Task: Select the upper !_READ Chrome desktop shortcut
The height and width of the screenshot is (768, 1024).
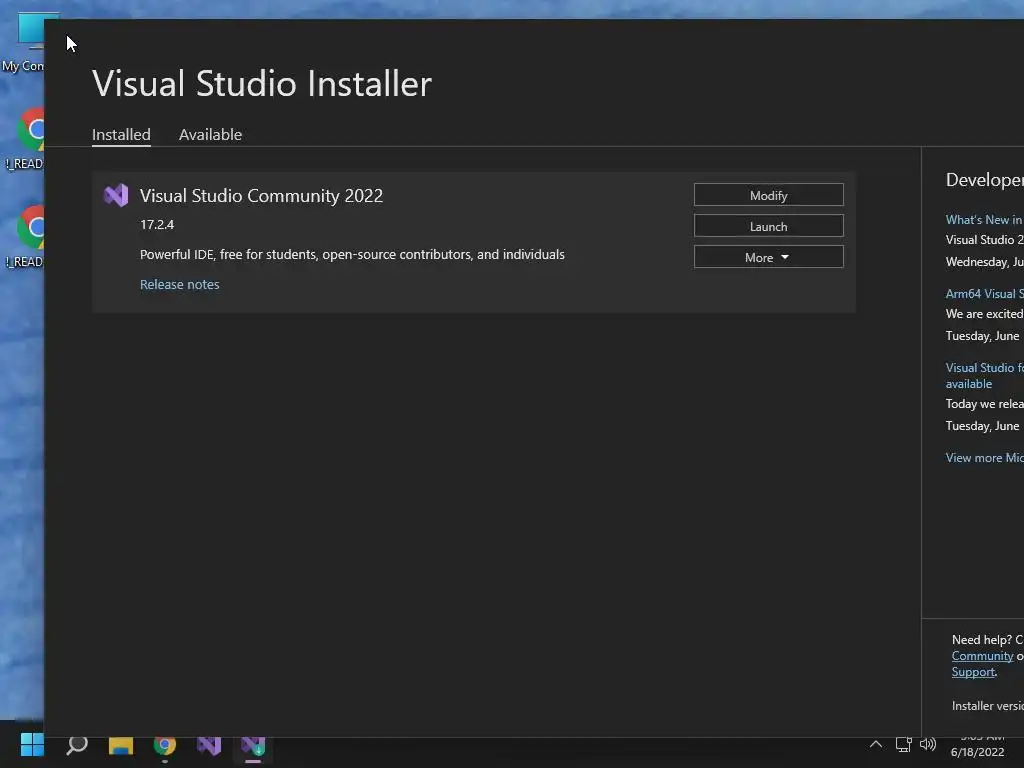Action: pyautogui.click(x=26, y=138)
